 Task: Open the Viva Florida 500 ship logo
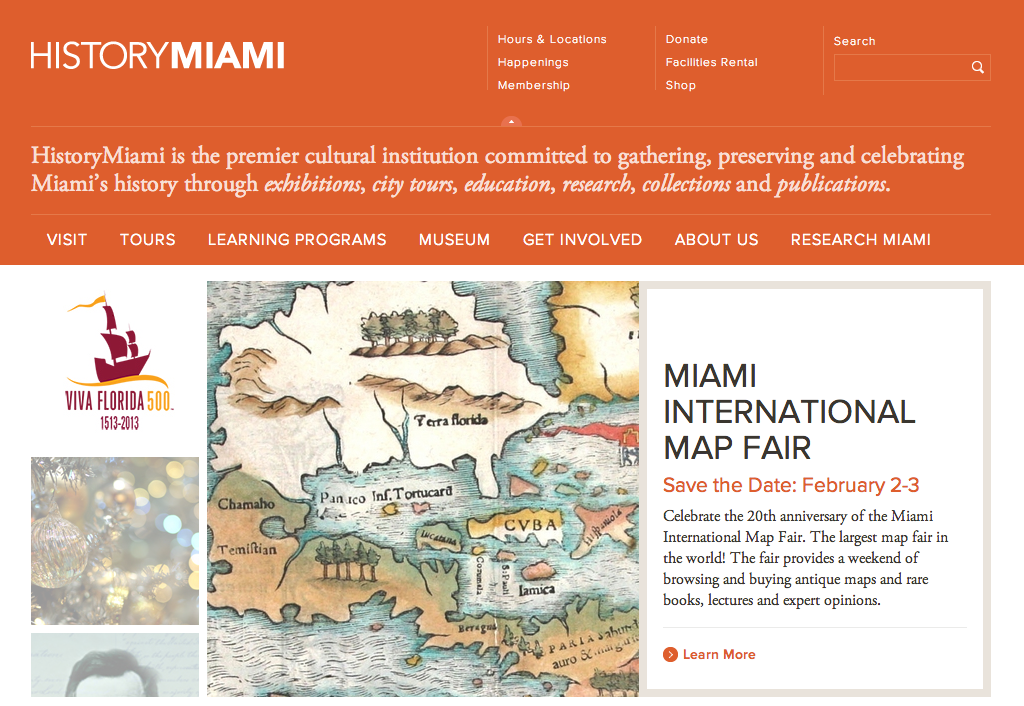pyautogui.click(x=120, y=362)
